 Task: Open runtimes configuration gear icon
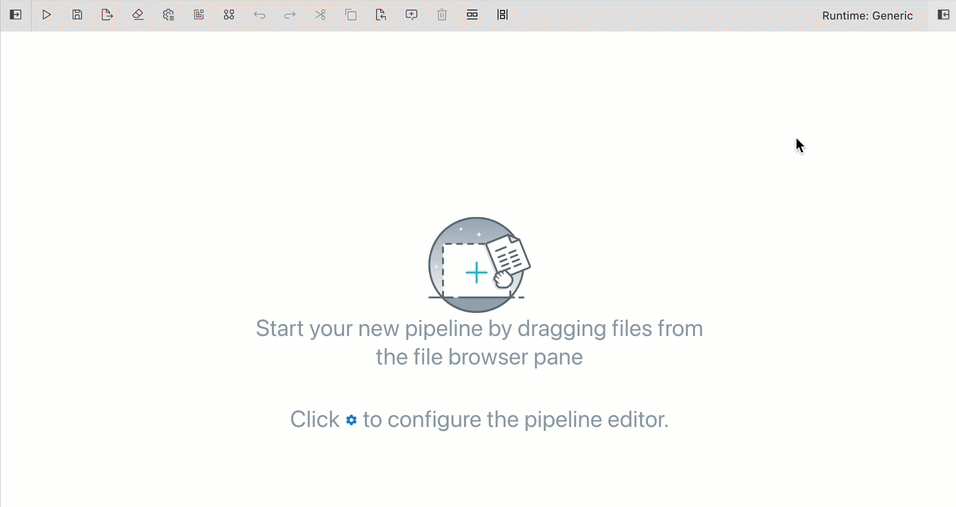(x=168, y=15)
